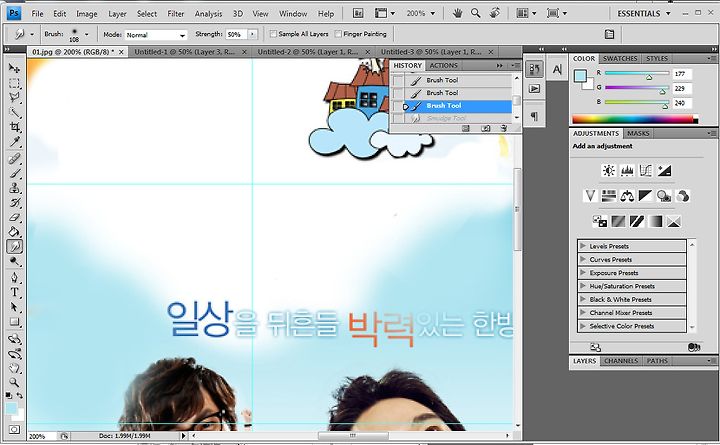Expand Selective Color Presets
This screenshot has width=720, height=445.
pos(583,326)
